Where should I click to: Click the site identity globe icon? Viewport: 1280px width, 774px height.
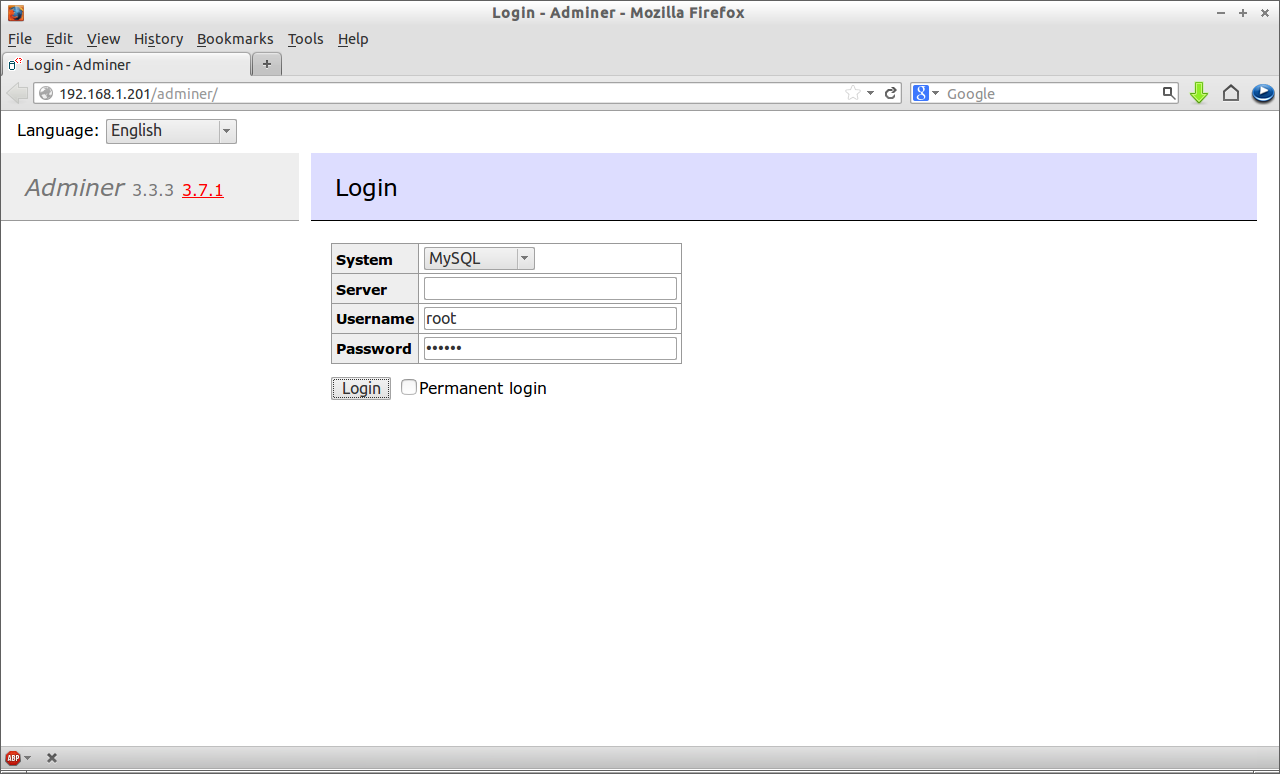pos(46,93)
